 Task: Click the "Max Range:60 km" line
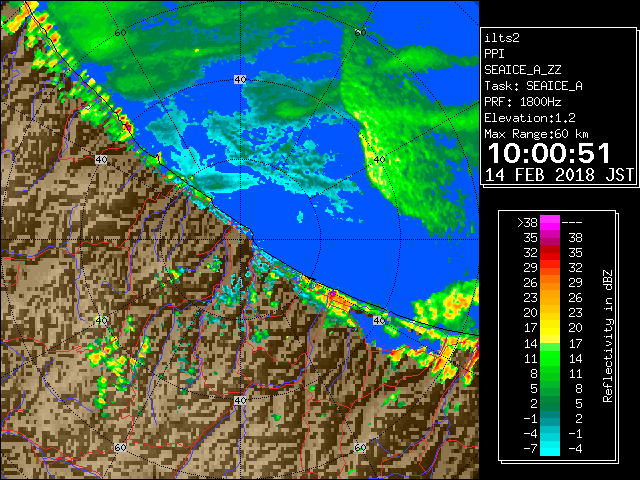537,134
